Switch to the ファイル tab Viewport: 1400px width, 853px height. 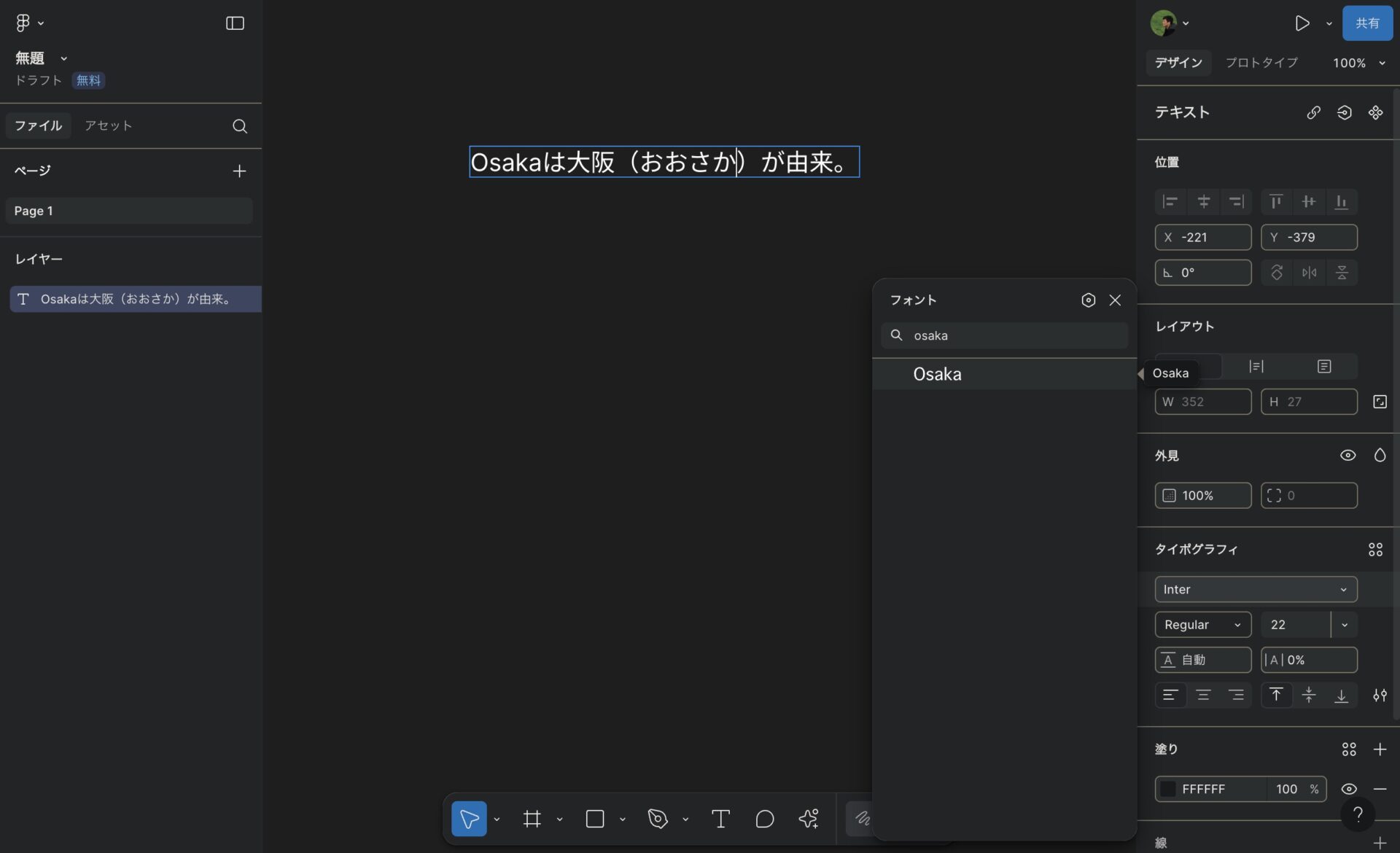39,126
